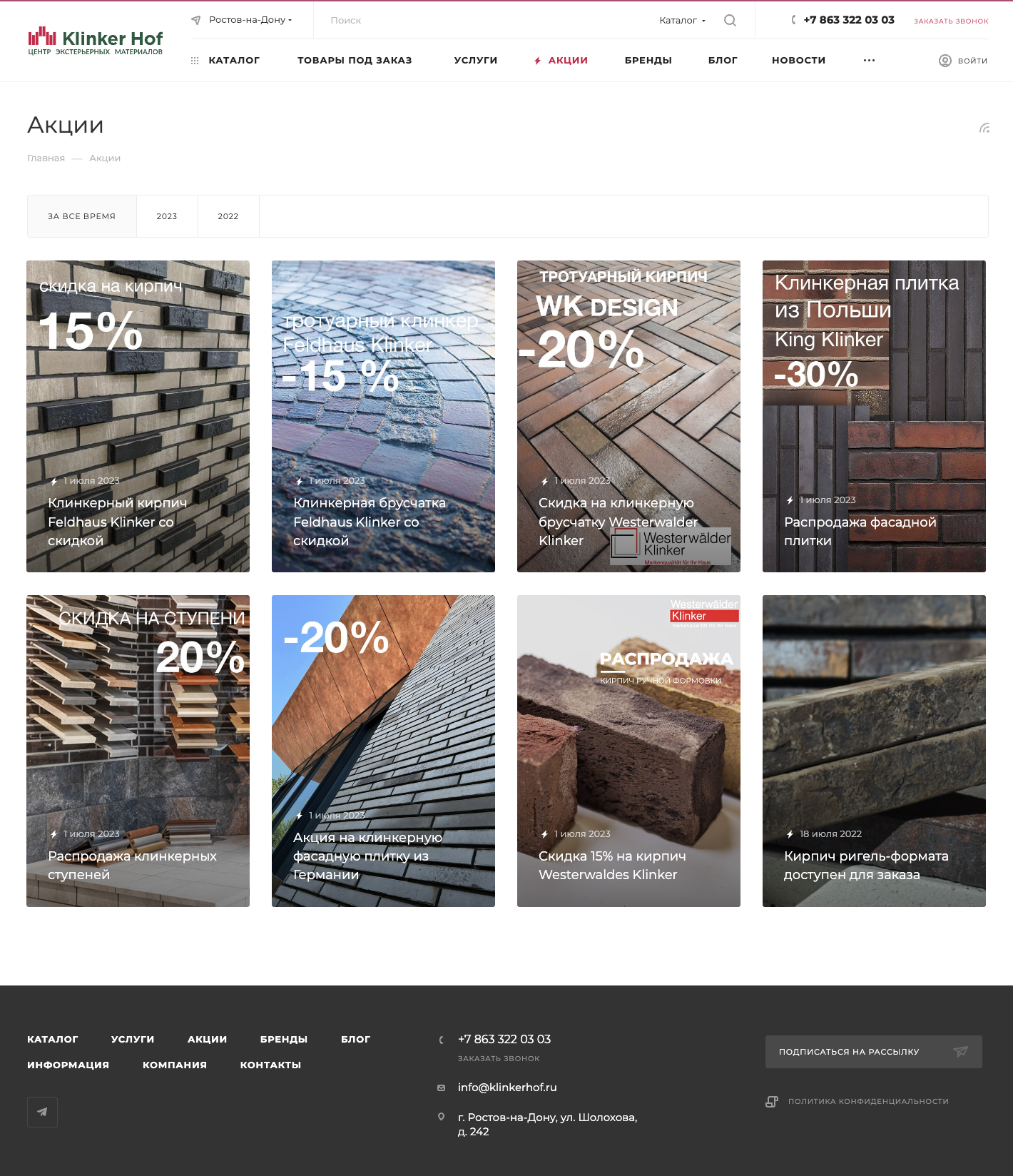Click the Telegram icon in footer
The width and height of the screenshot is (1013, 1176).
42,1112
